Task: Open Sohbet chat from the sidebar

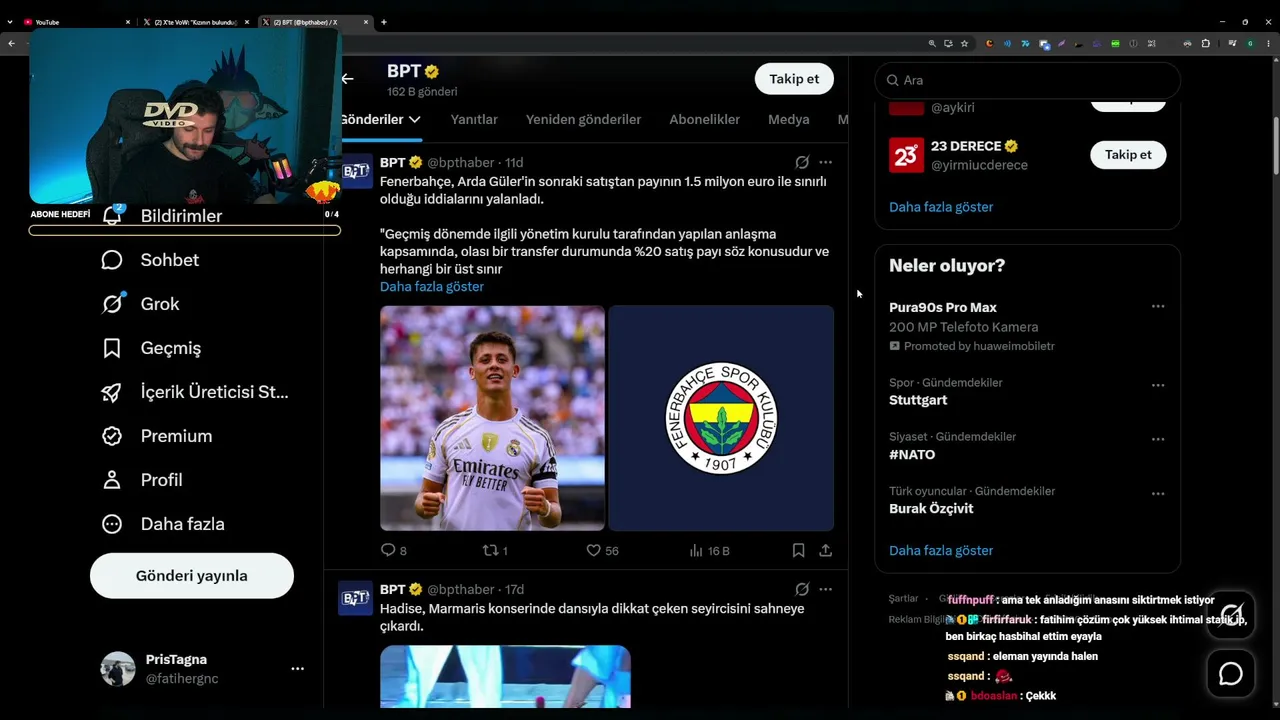Action: [x=112, y=260]
